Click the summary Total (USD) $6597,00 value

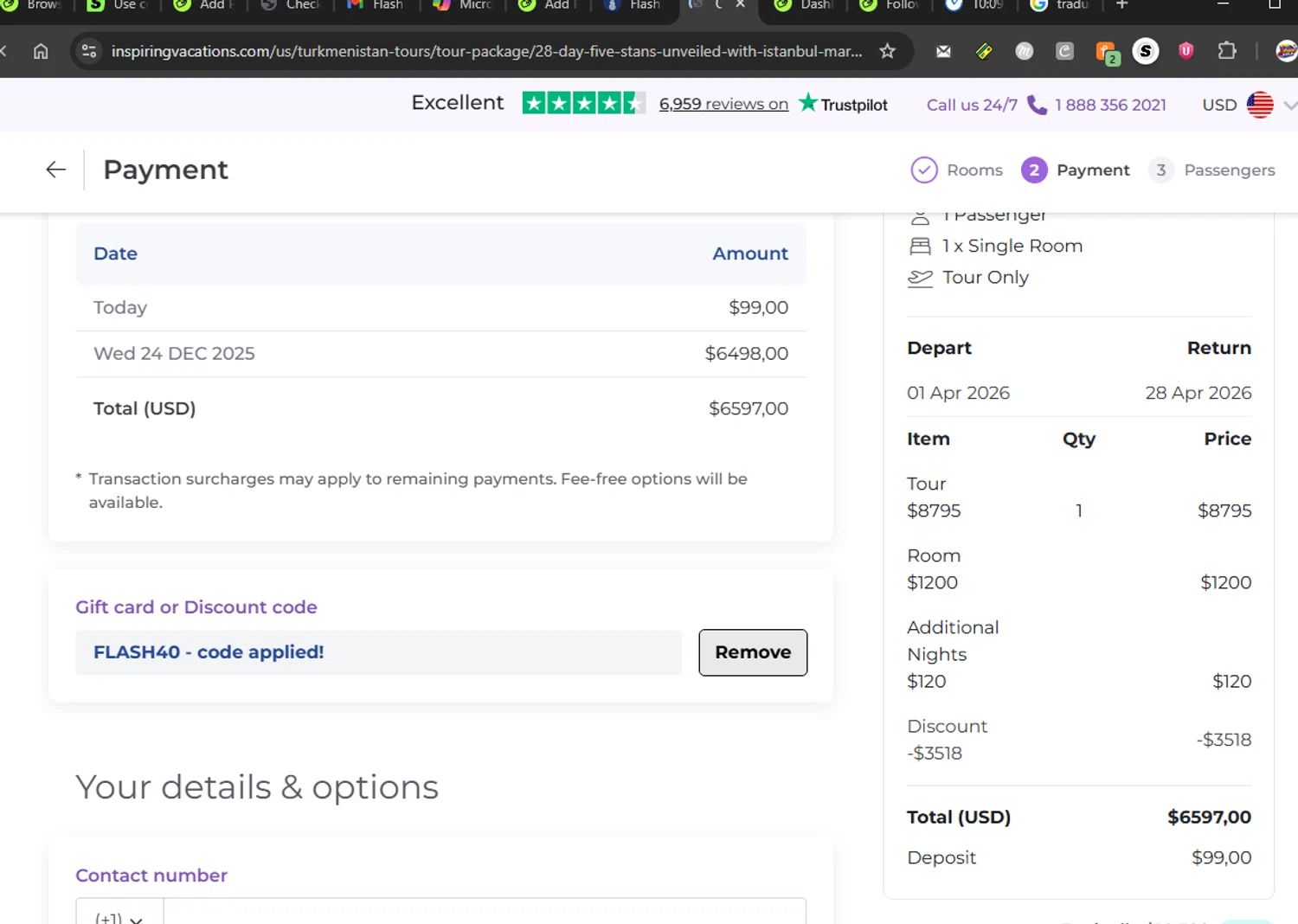point(1209,817)
